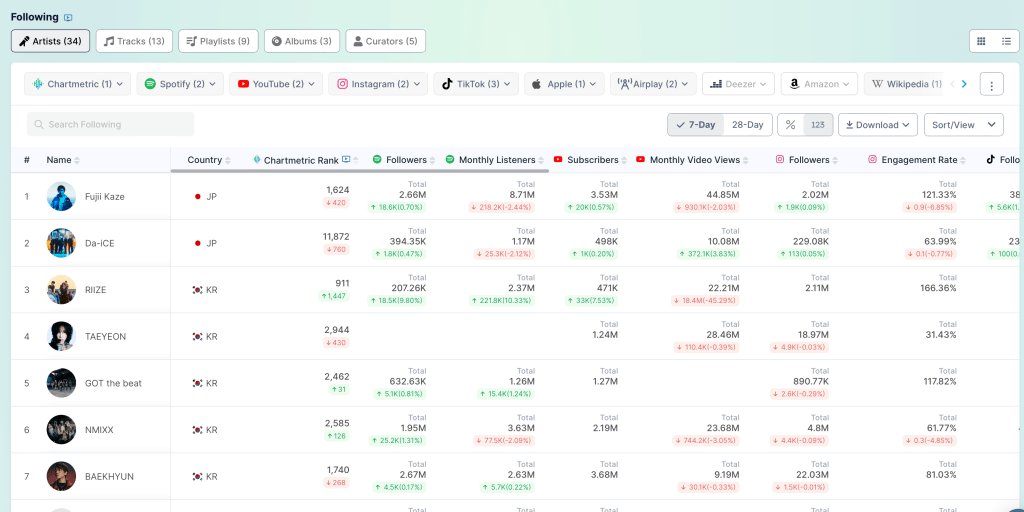
Task: Switch to list view layout icon
Action: (1006, 41)
